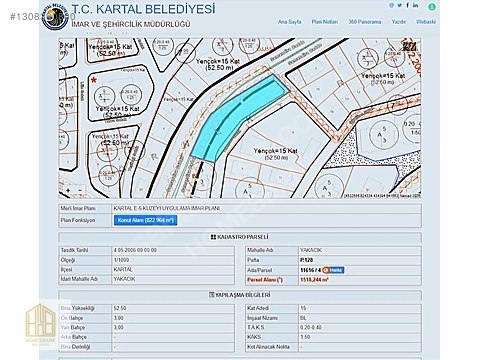This screenshot has width=480, height=360.
Task: Select the Ölçeği value 1/1000
Action: (121, 260)
